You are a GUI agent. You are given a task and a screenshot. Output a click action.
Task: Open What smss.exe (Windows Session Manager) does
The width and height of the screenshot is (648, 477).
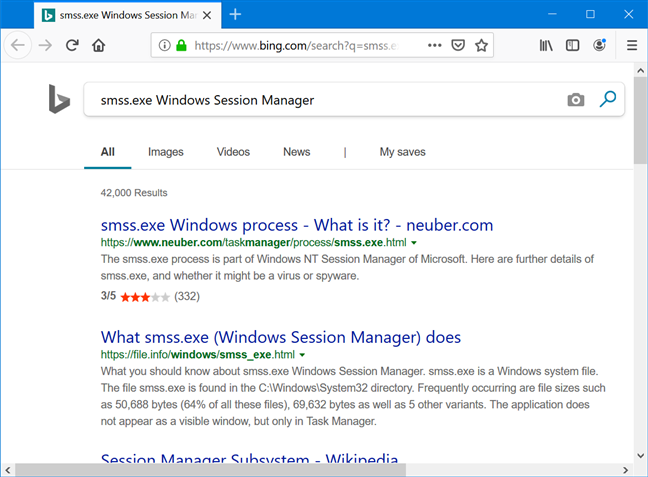pyautogui.click(x=281, y=338)
